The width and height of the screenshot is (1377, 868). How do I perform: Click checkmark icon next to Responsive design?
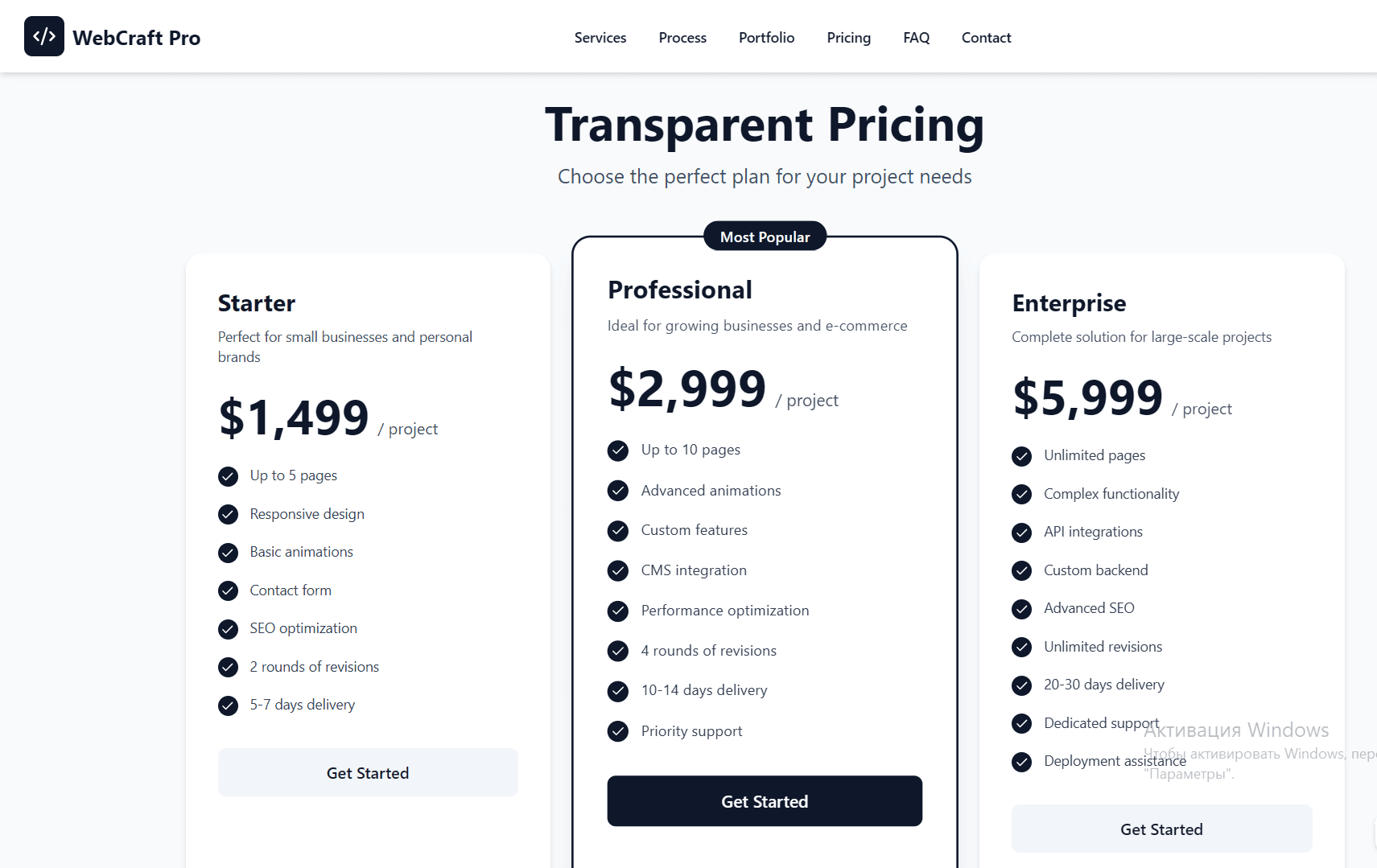tap(229, 515)
